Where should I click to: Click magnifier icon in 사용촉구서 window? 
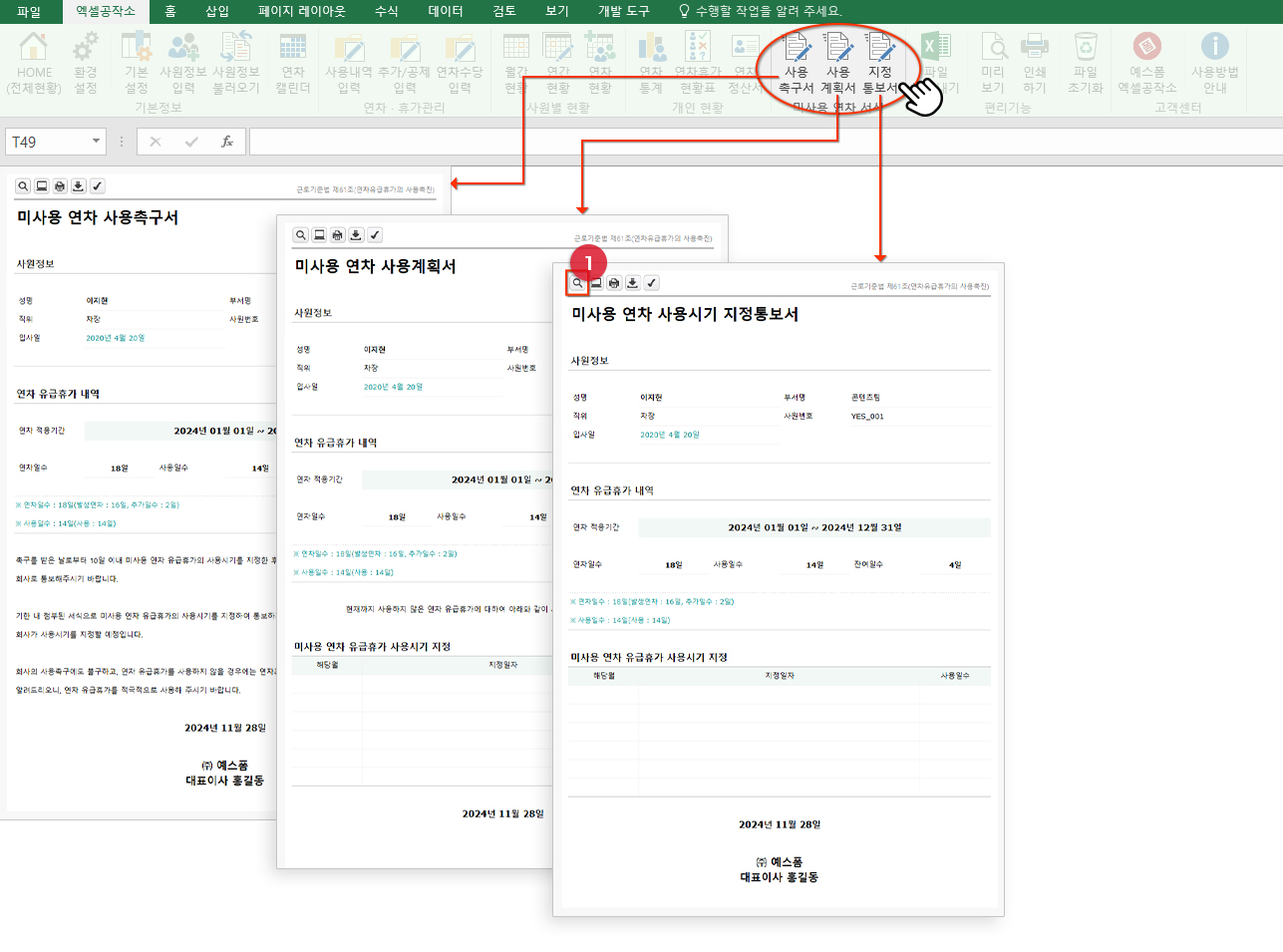click(x=23, y=186)
